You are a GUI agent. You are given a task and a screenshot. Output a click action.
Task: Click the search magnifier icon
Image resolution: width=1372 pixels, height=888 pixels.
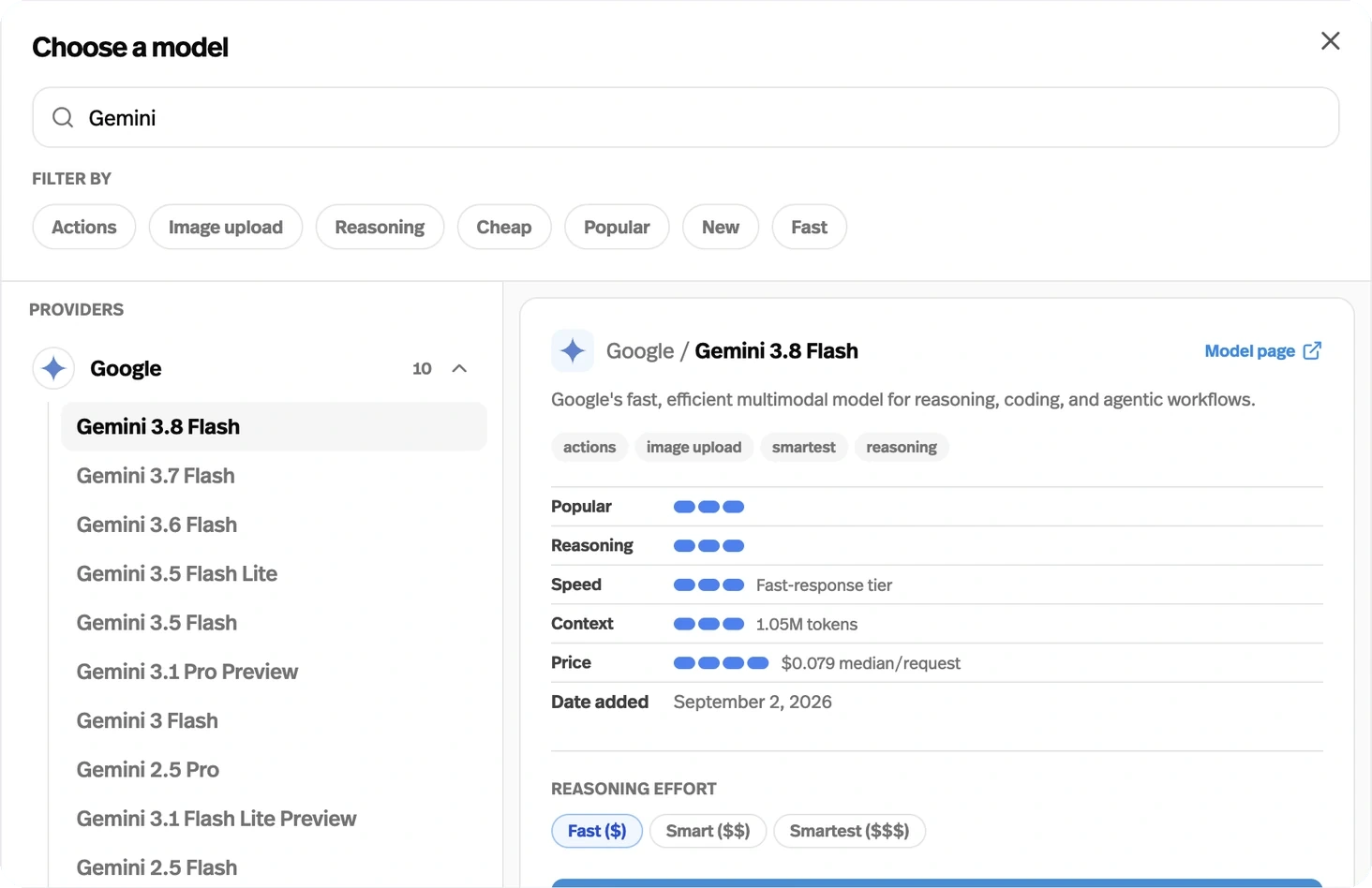coord(63,117)
